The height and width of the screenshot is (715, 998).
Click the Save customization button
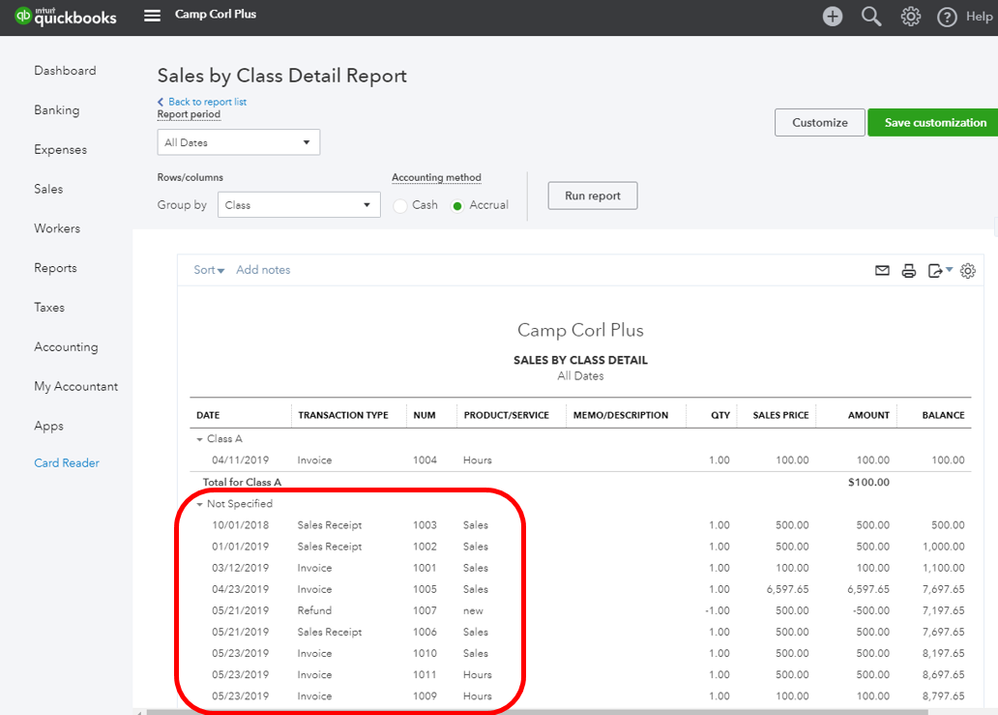pyautogui.click(x=935, y=122)
